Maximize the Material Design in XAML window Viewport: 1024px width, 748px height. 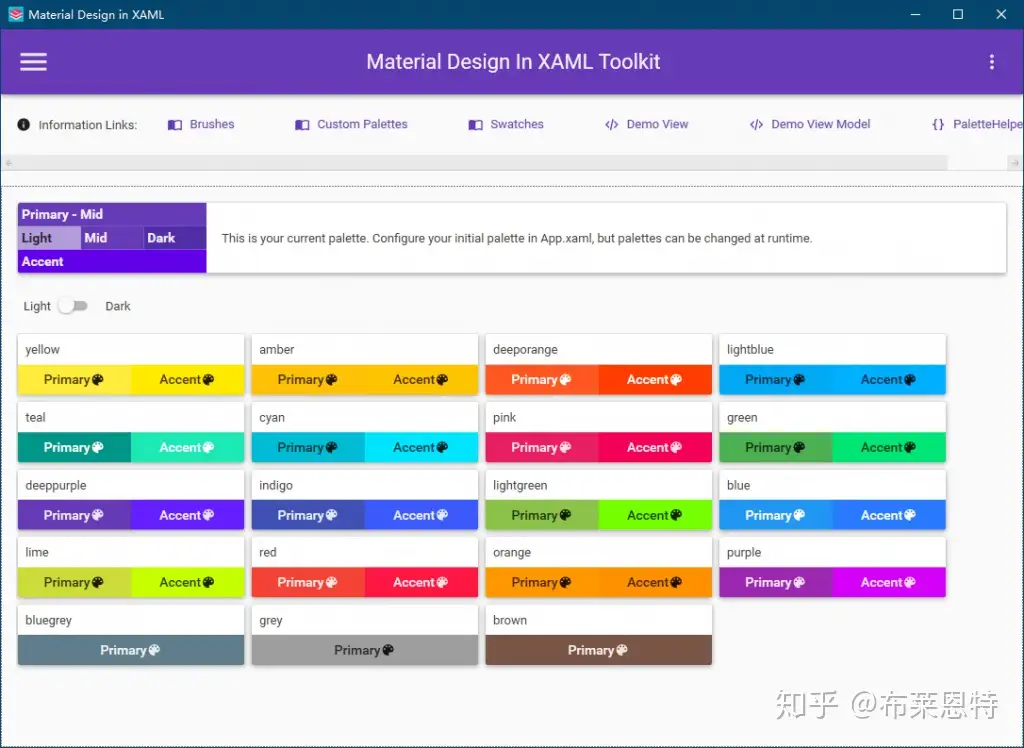pos(957,14)
